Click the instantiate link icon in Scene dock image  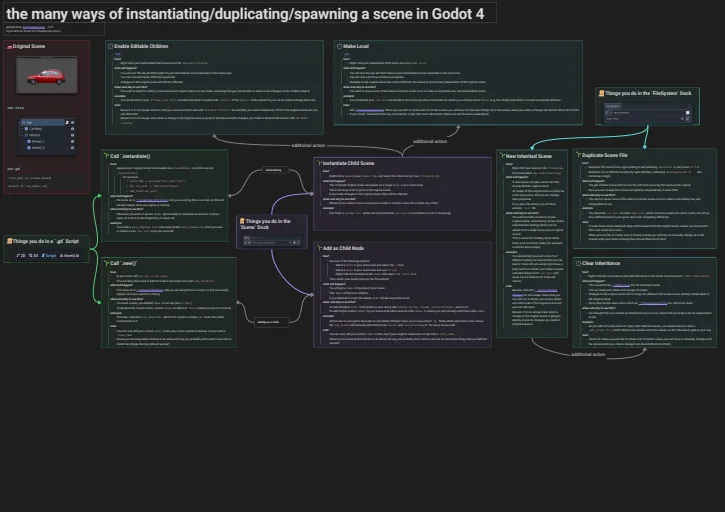[249, 242]
